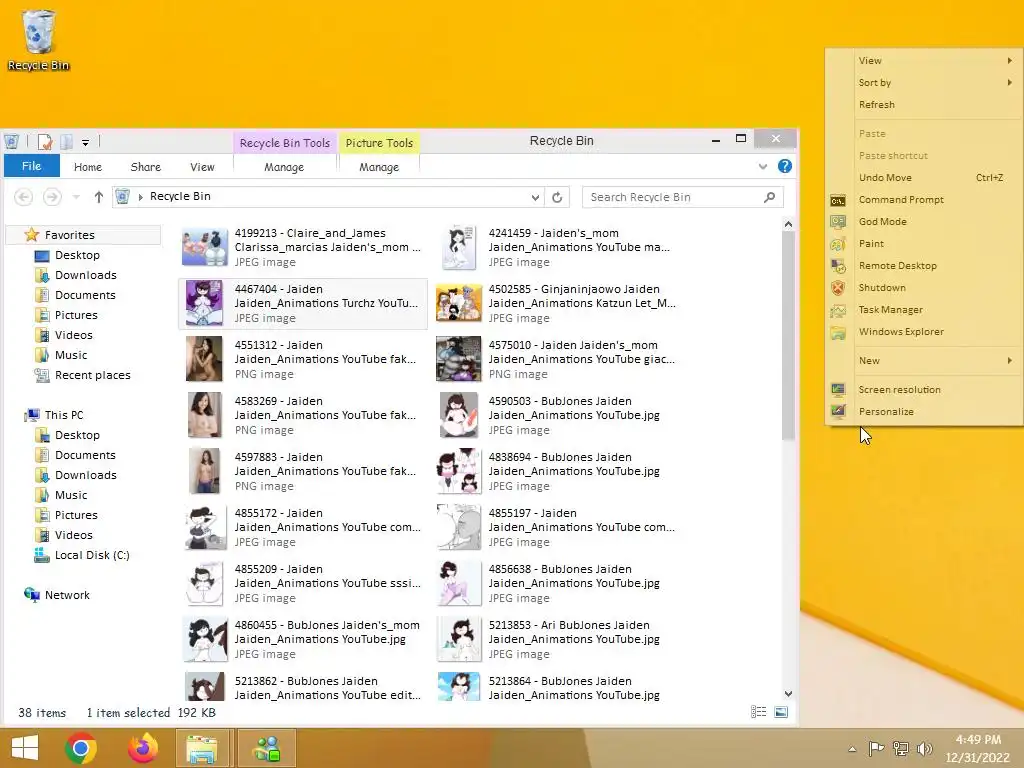
Task: Open Manage under Picture Tools
Action: (x=379, y=167)
